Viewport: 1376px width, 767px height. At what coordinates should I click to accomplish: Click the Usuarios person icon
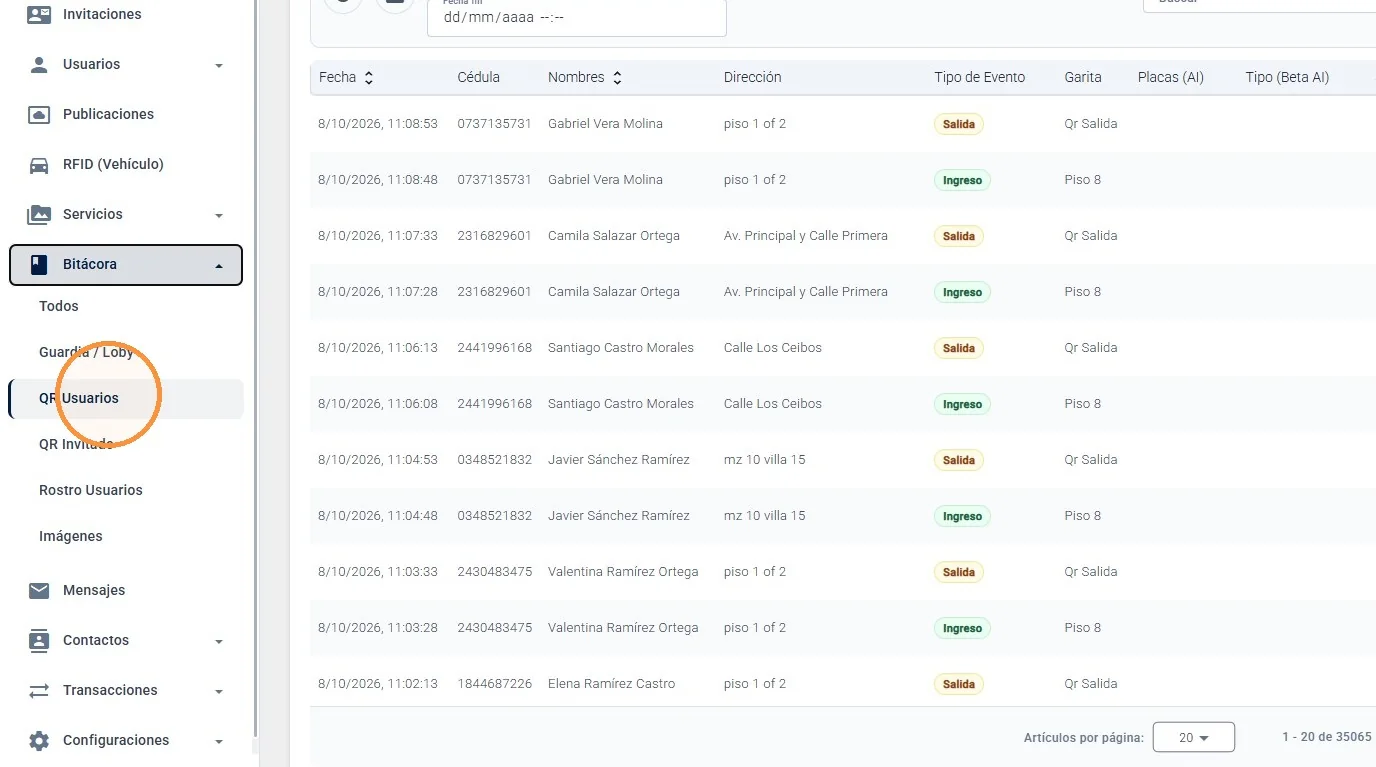coord(39,64)
